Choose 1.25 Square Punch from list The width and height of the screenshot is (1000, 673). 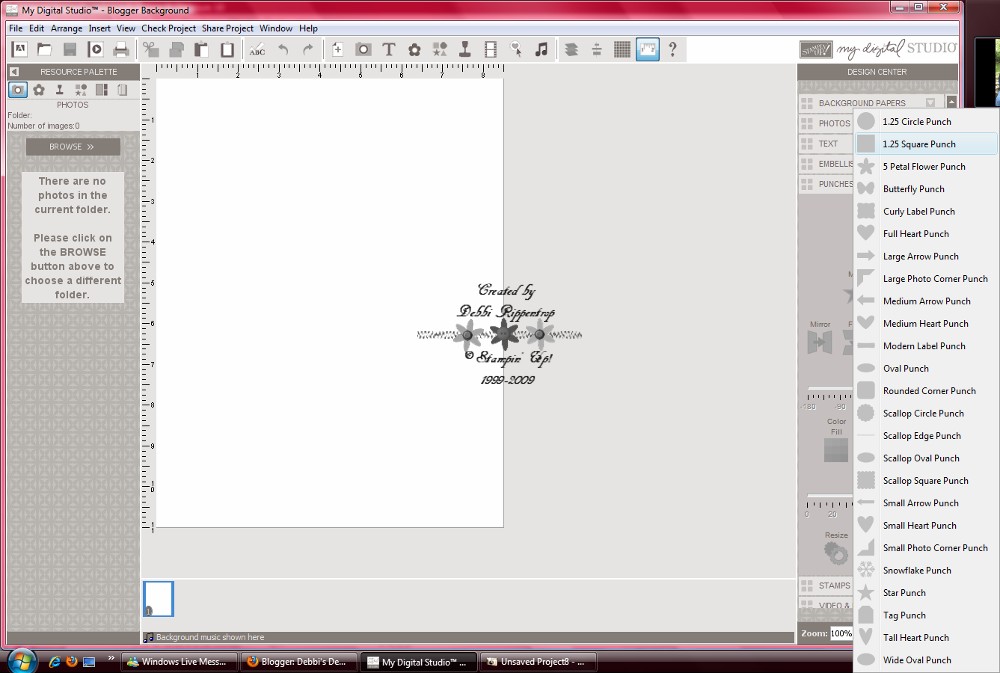(x=926, y=144)
